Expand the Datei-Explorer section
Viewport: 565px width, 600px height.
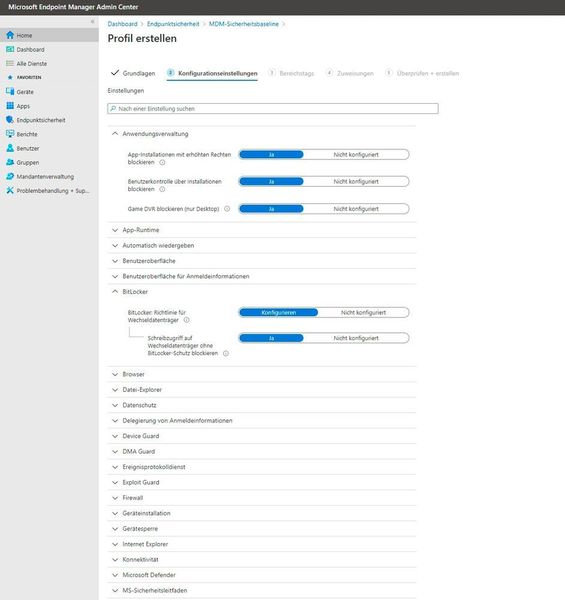click(x=262, y=390)
